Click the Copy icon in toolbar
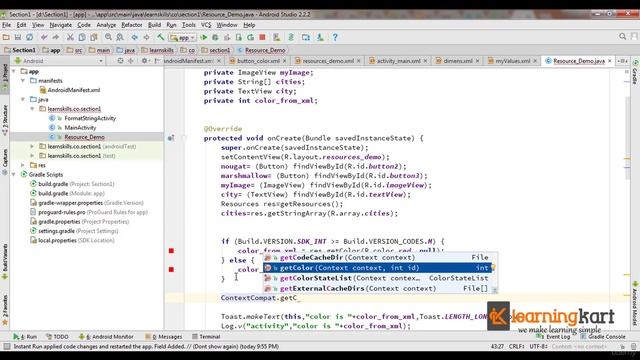This screenshot has width=640, height=360. tap(82, 37)
